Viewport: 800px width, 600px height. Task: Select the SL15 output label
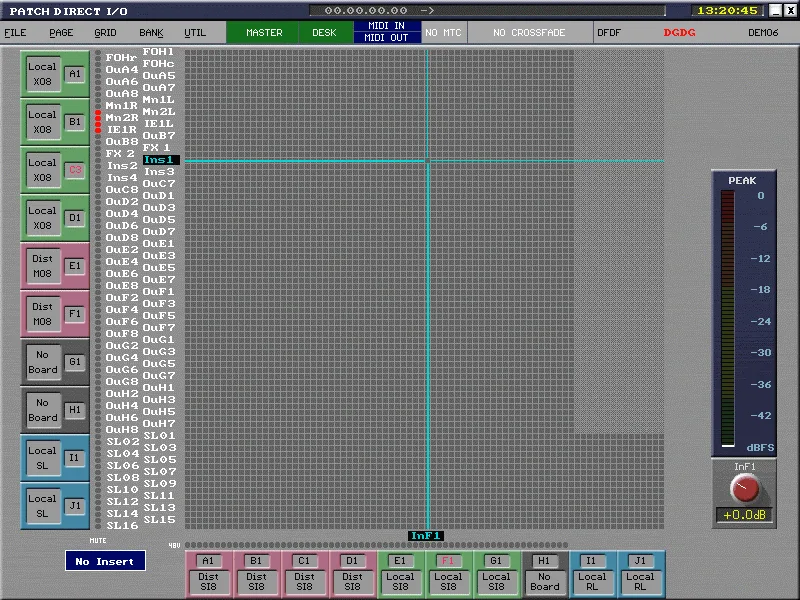point(159,519)
